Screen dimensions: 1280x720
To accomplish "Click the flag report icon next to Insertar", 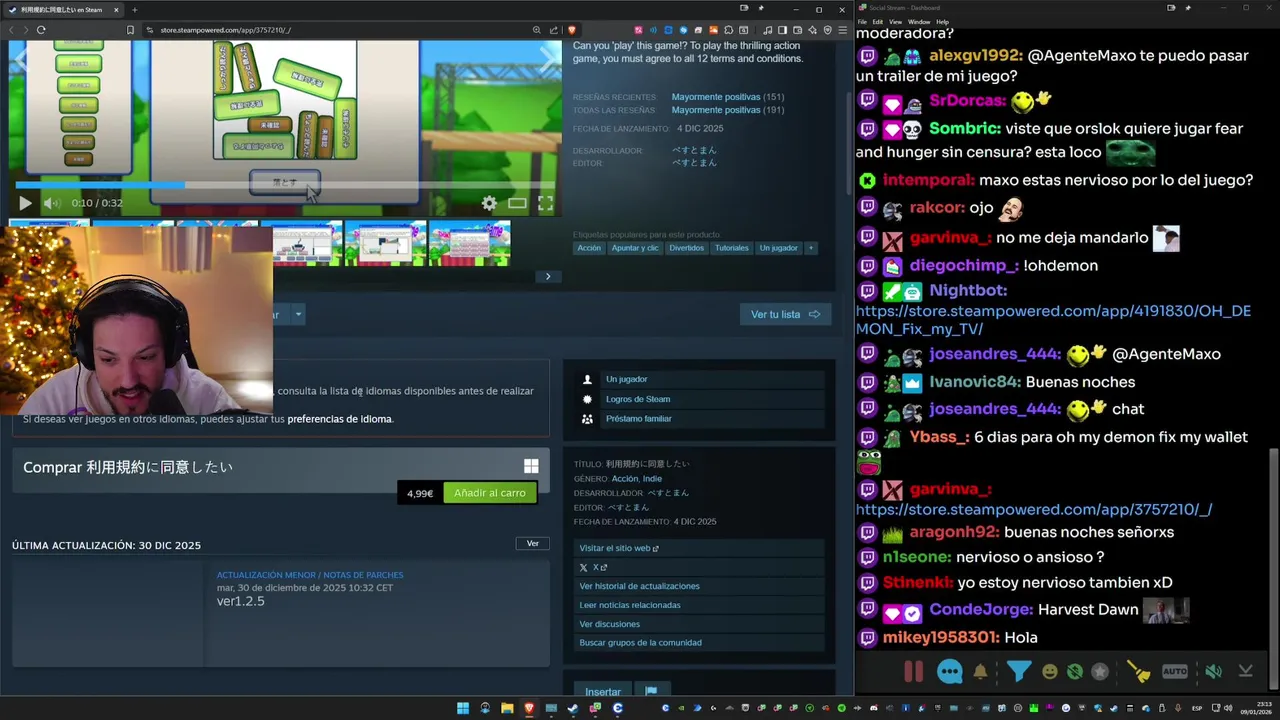I will point(651,691).
